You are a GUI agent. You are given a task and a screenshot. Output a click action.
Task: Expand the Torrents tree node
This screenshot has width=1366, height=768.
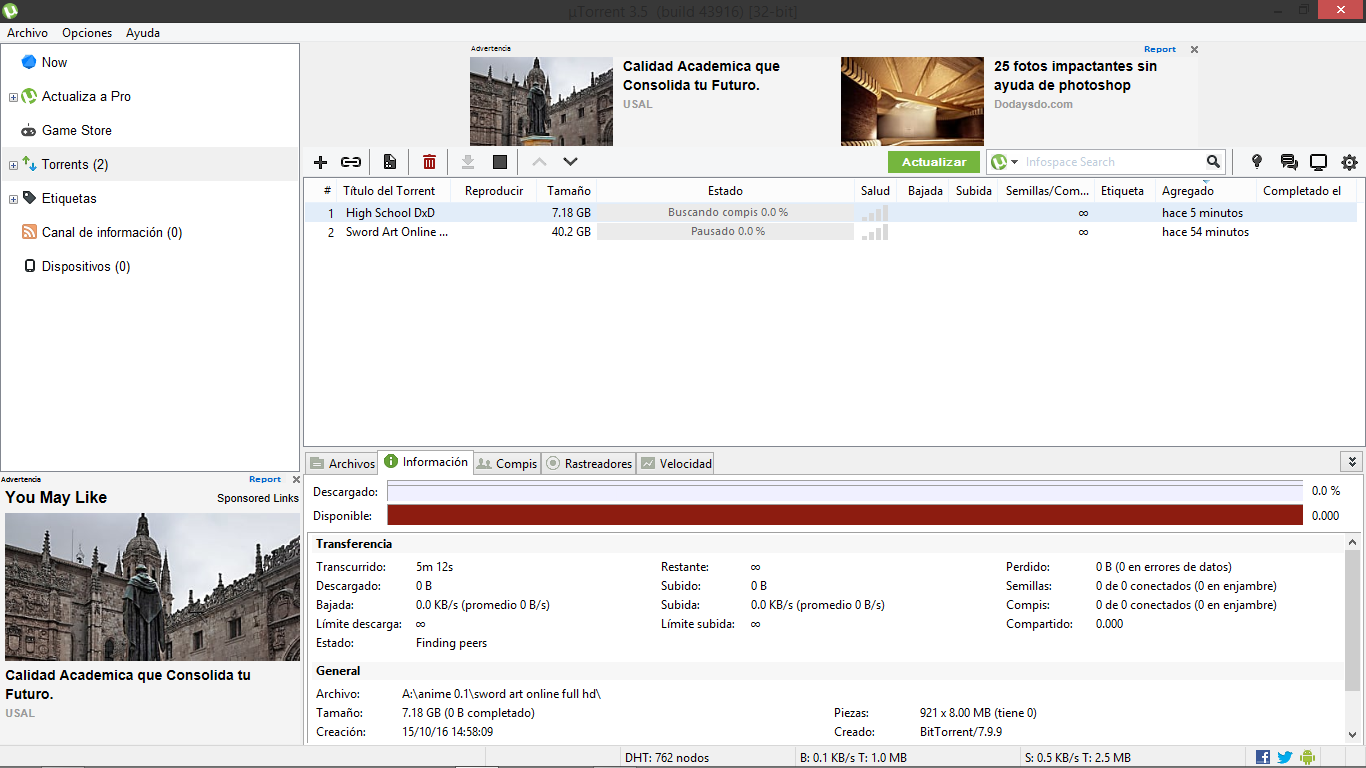tap(13, 165)
